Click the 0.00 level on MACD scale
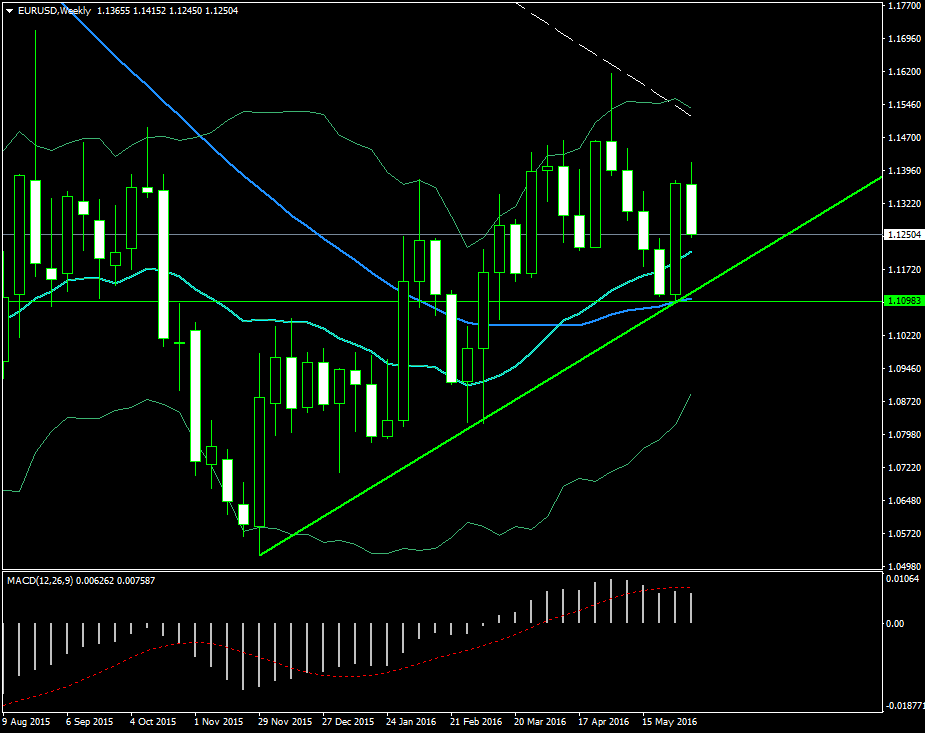925x733 pixels. tap(896, 623)
